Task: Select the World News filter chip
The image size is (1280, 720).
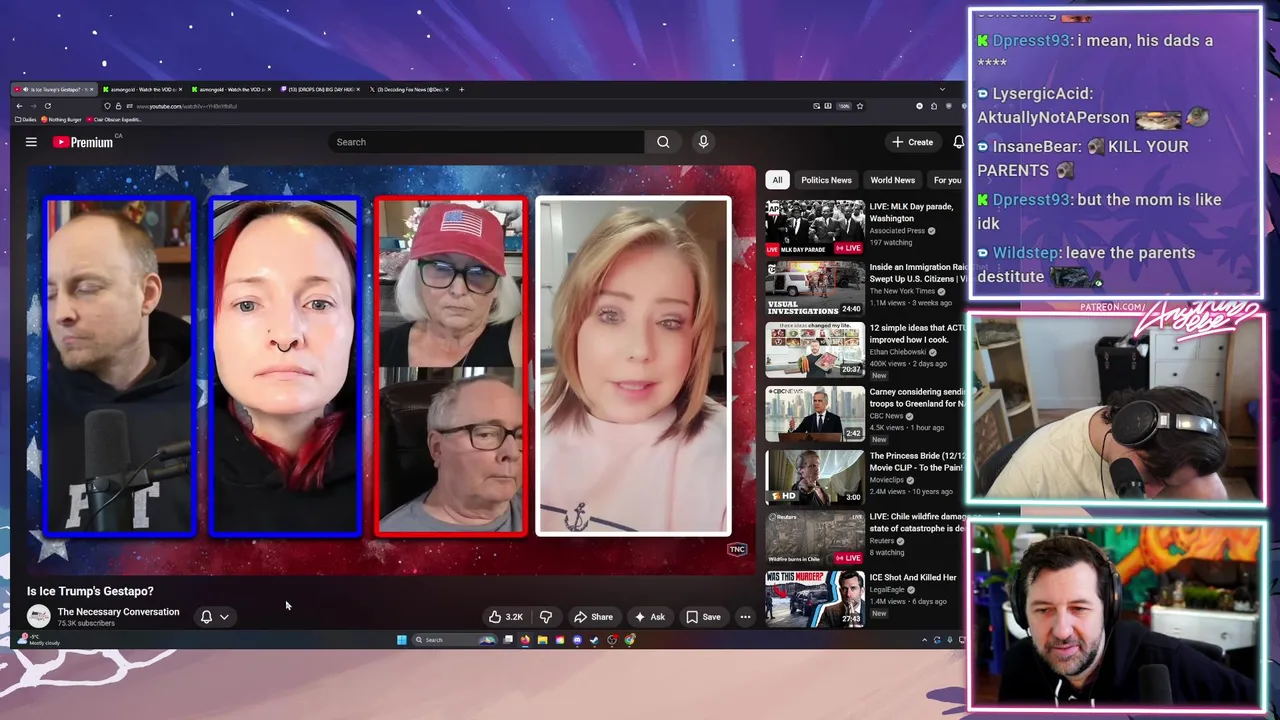Action: click(x=892, y=180)
